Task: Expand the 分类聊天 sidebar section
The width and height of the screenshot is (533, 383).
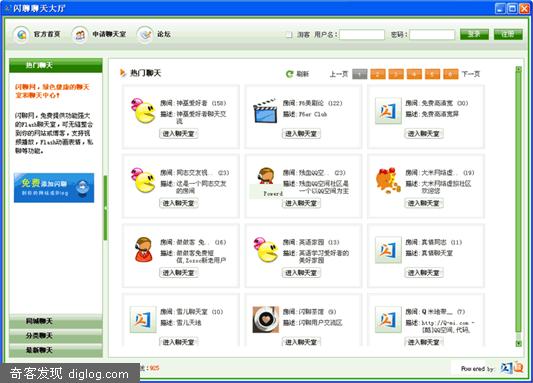Action: tap(56, 336)
